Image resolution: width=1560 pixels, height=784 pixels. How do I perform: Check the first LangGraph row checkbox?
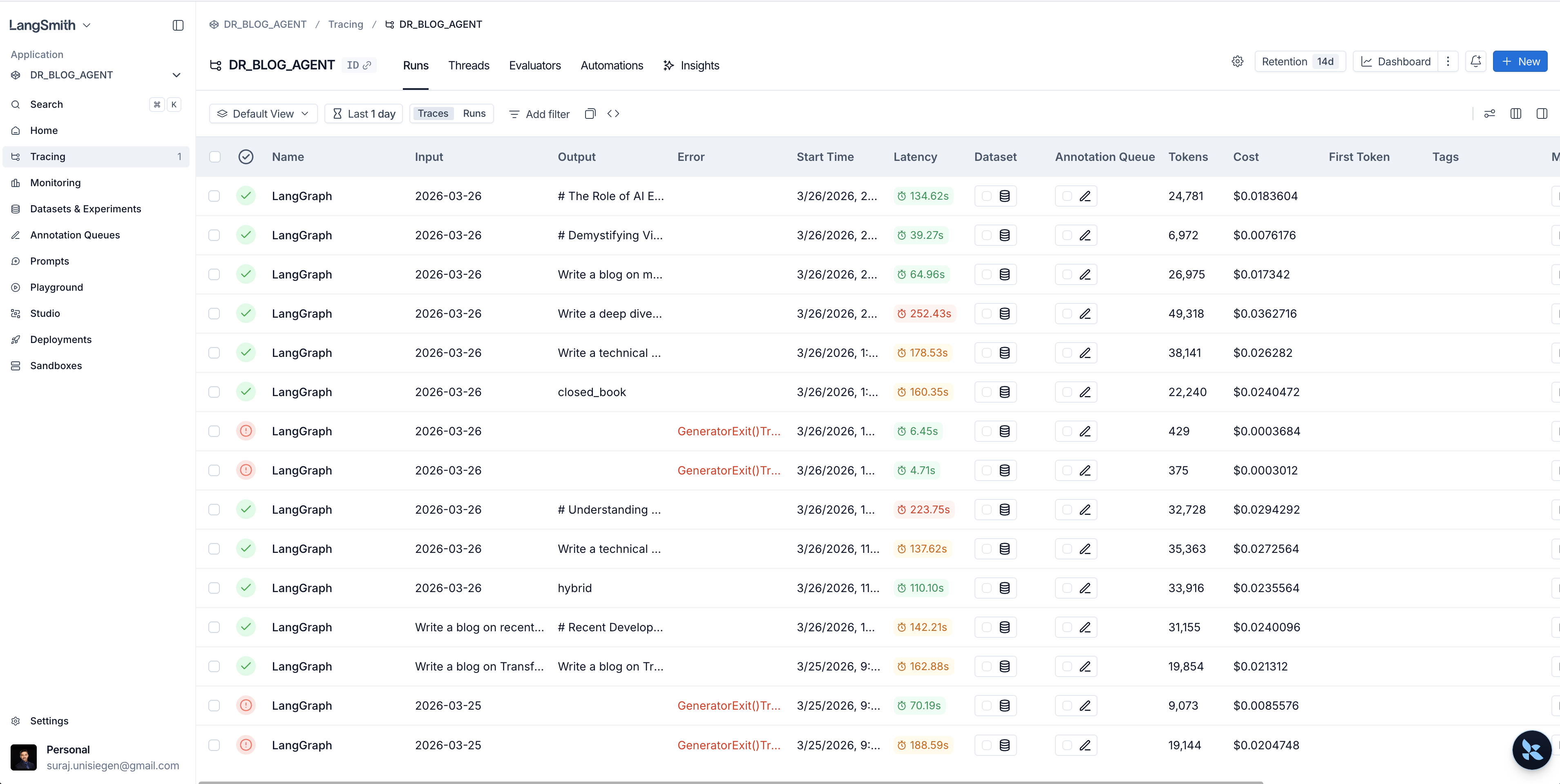(215, 196)
